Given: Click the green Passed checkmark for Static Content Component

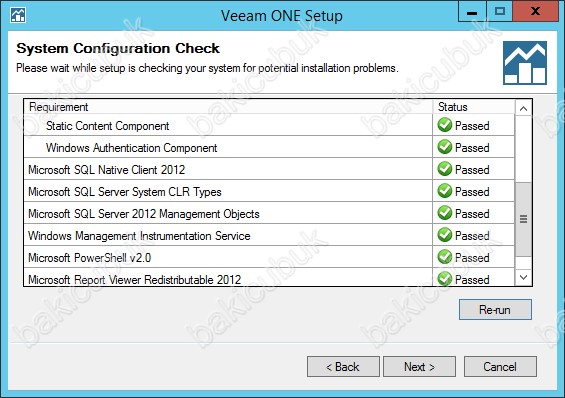Looking at the screenshot, I should pos(445,125).
